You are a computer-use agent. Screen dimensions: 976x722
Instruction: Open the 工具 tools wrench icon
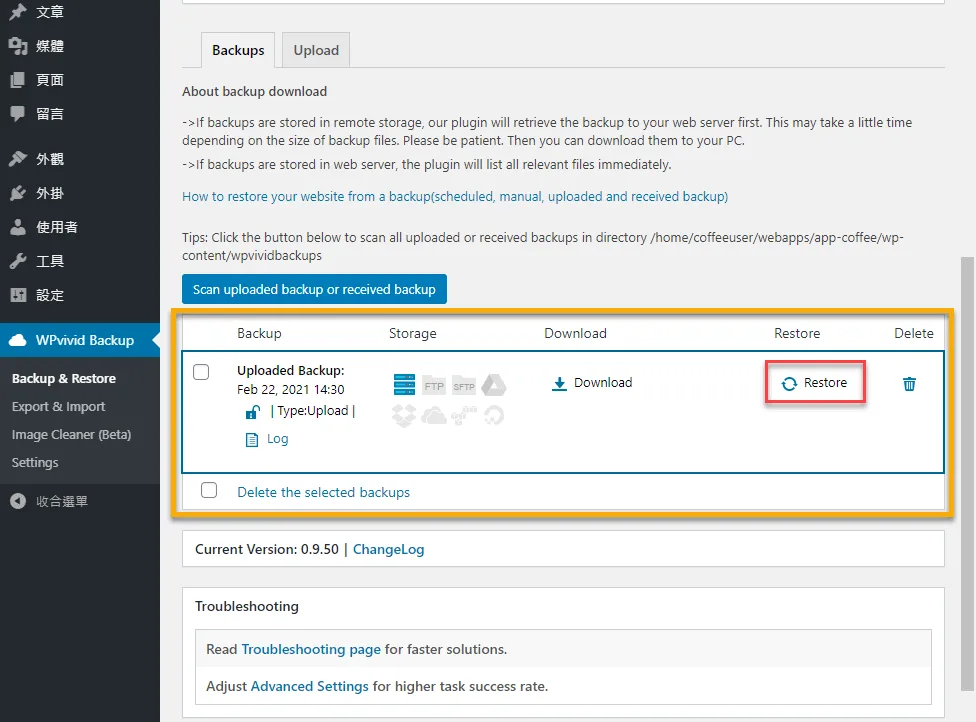[18, 261]
